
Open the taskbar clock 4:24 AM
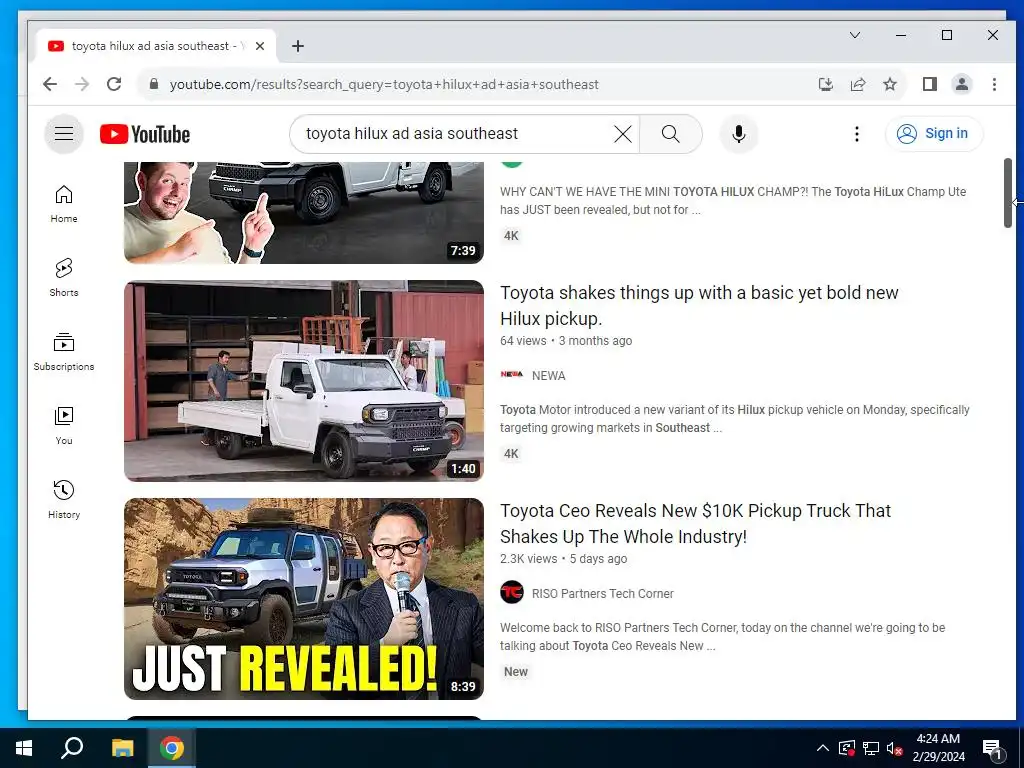pyautogui.click(x=938, y=748)
